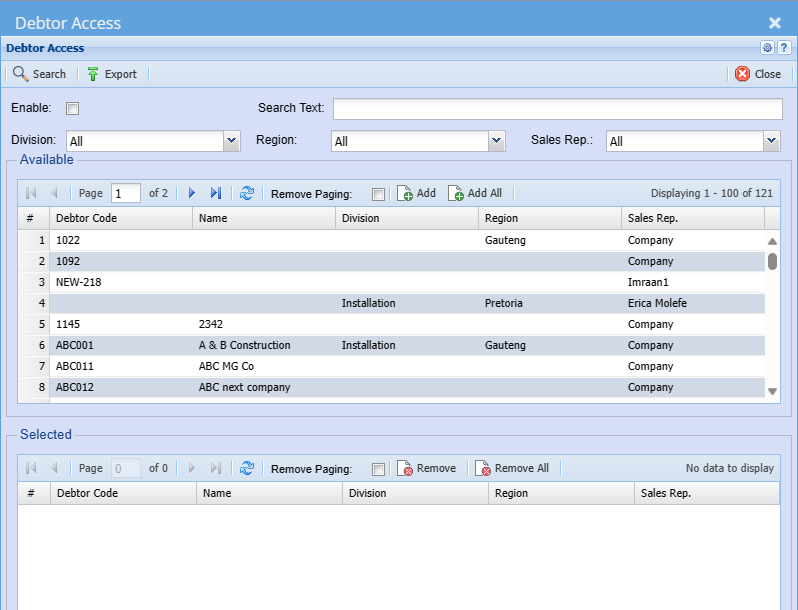Go to next page in Available grid

[192, 193]
